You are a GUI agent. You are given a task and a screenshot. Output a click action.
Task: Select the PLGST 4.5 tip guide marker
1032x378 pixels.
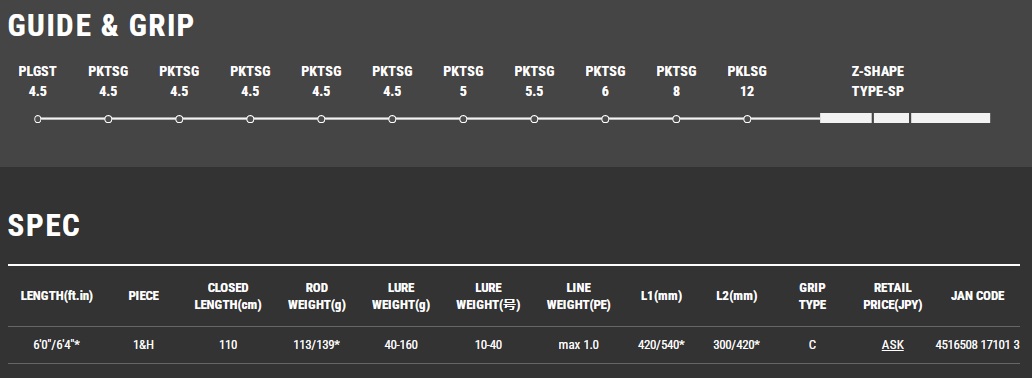(x=38, y=119)
